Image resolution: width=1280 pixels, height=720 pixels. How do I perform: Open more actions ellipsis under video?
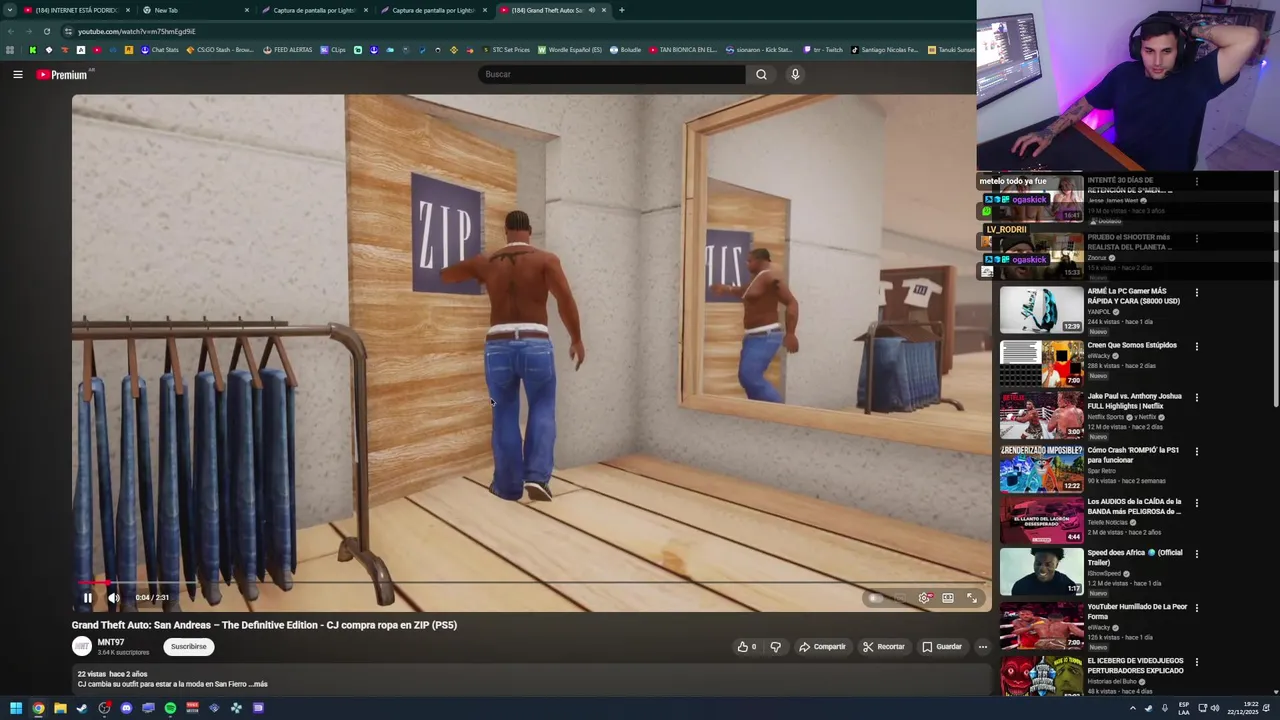coord(983,647)
